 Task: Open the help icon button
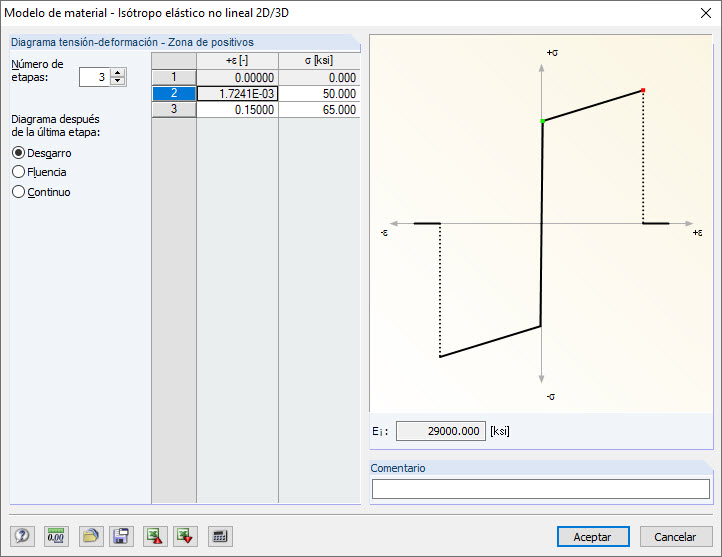coord(22,536)
